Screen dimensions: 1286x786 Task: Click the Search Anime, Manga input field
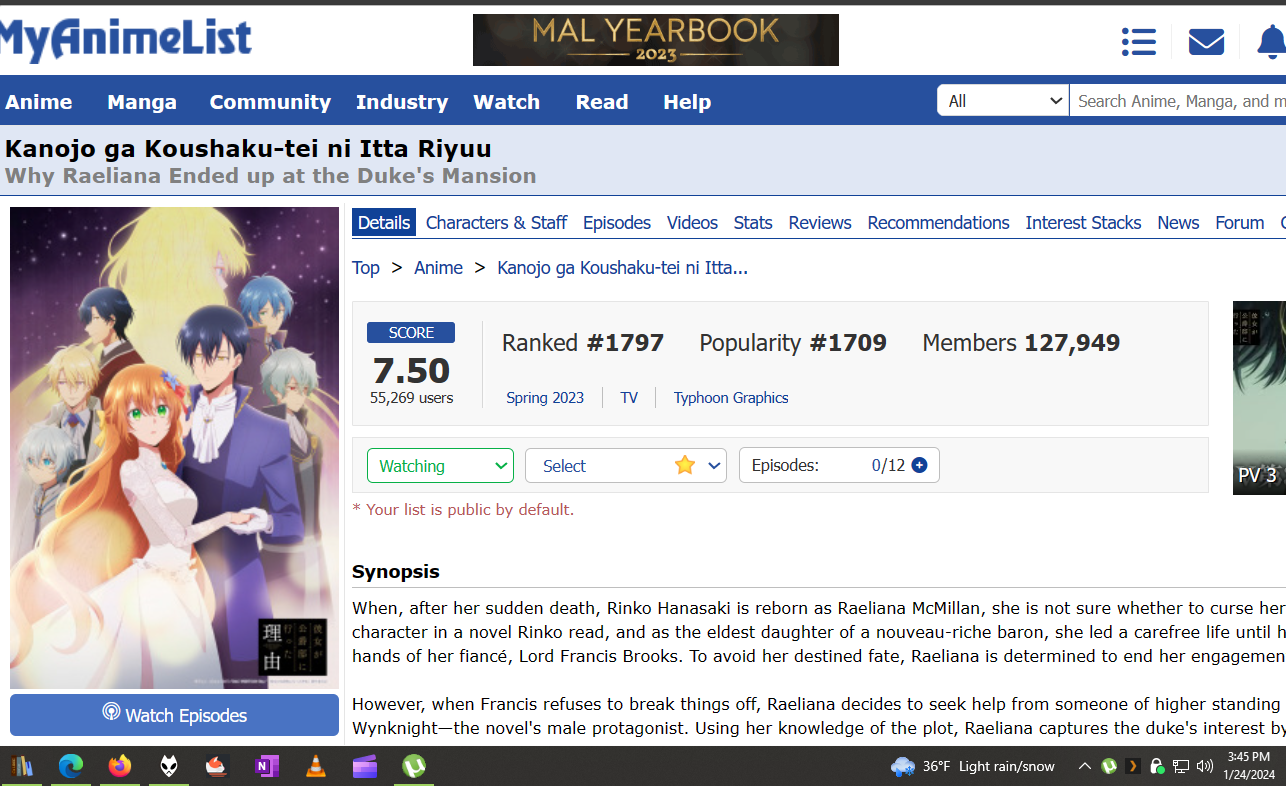click(1178, 100)
